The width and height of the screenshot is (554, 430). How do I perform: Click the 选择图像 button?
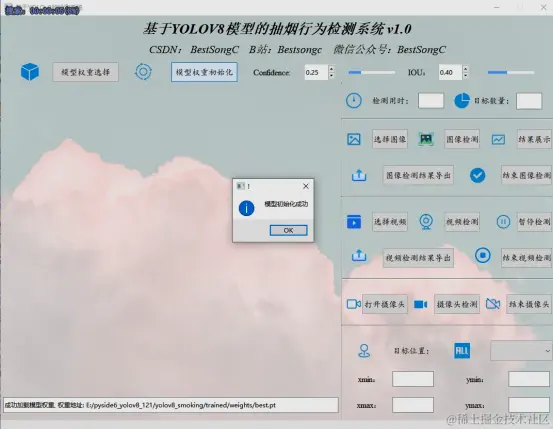click(390, 139)
